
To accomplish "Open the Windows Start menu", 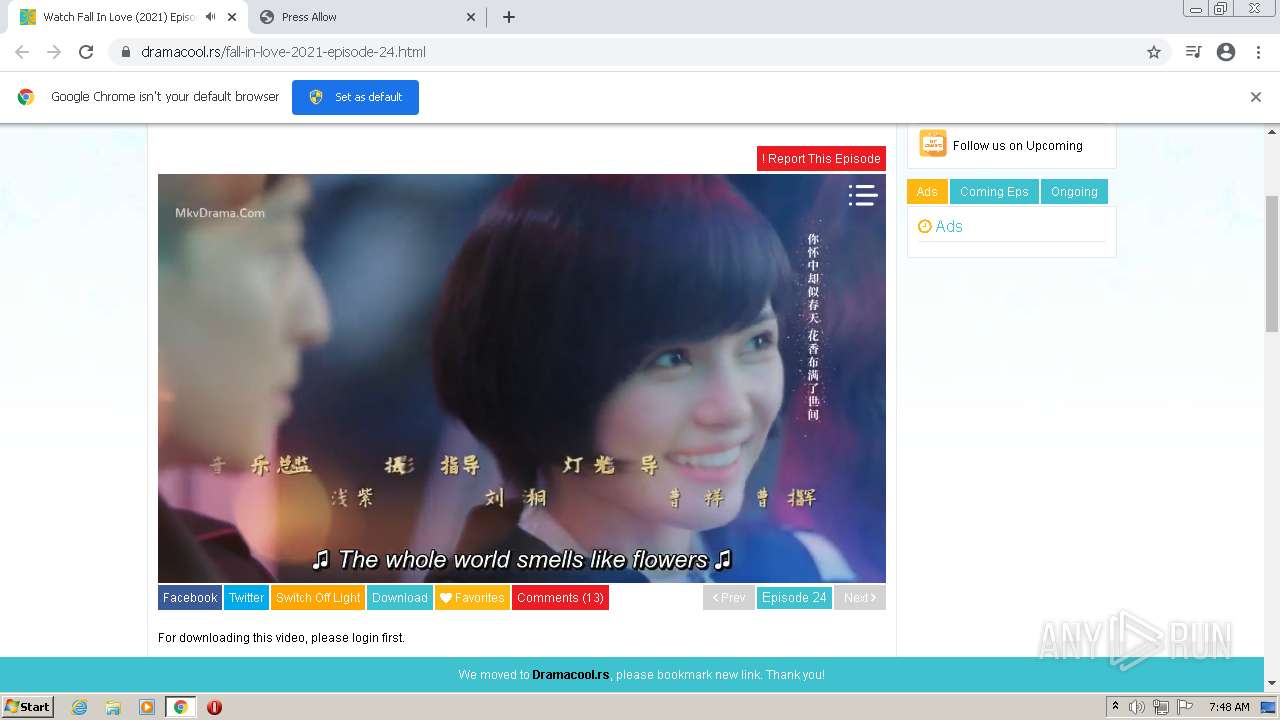I will 27,707.
